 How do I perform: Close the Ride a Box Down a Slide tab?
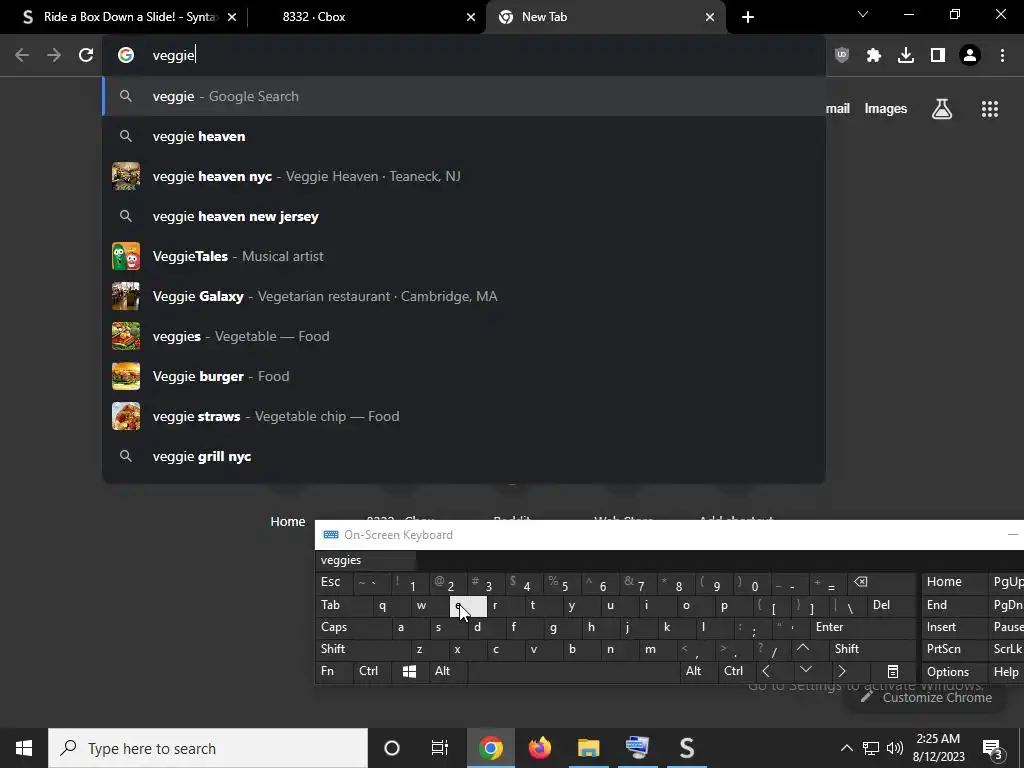(x=232, y=17)
